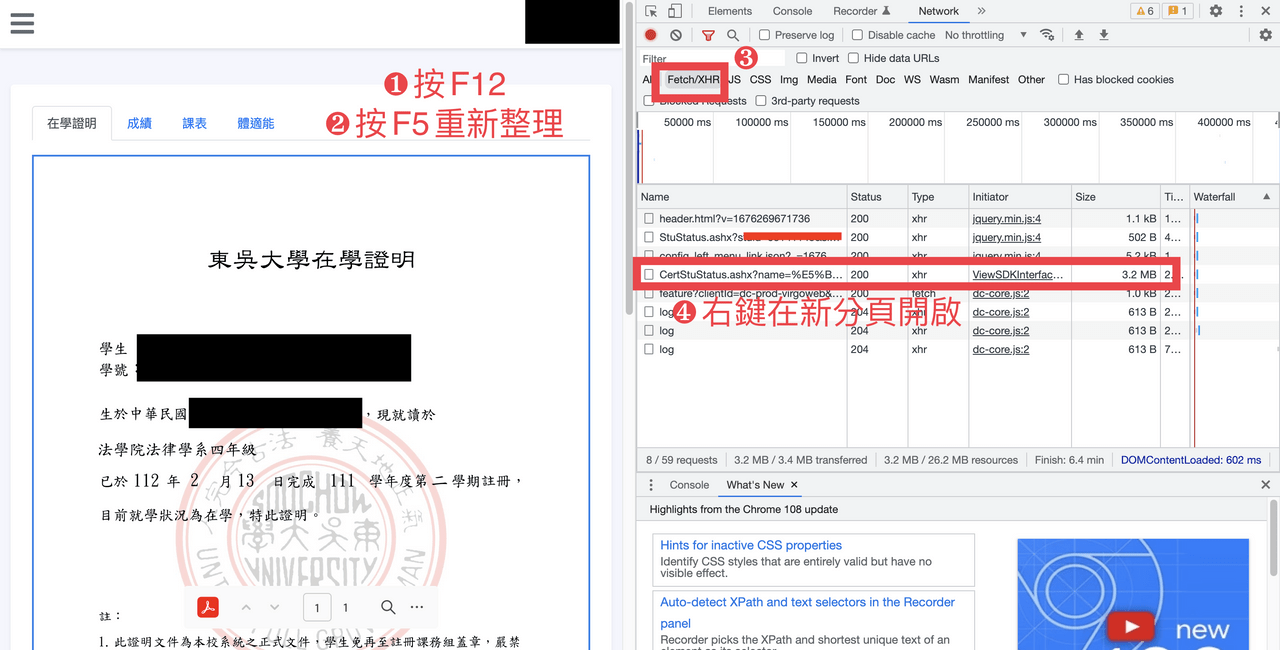
Task: Filter requests by WS type
Action: [912, 79]
